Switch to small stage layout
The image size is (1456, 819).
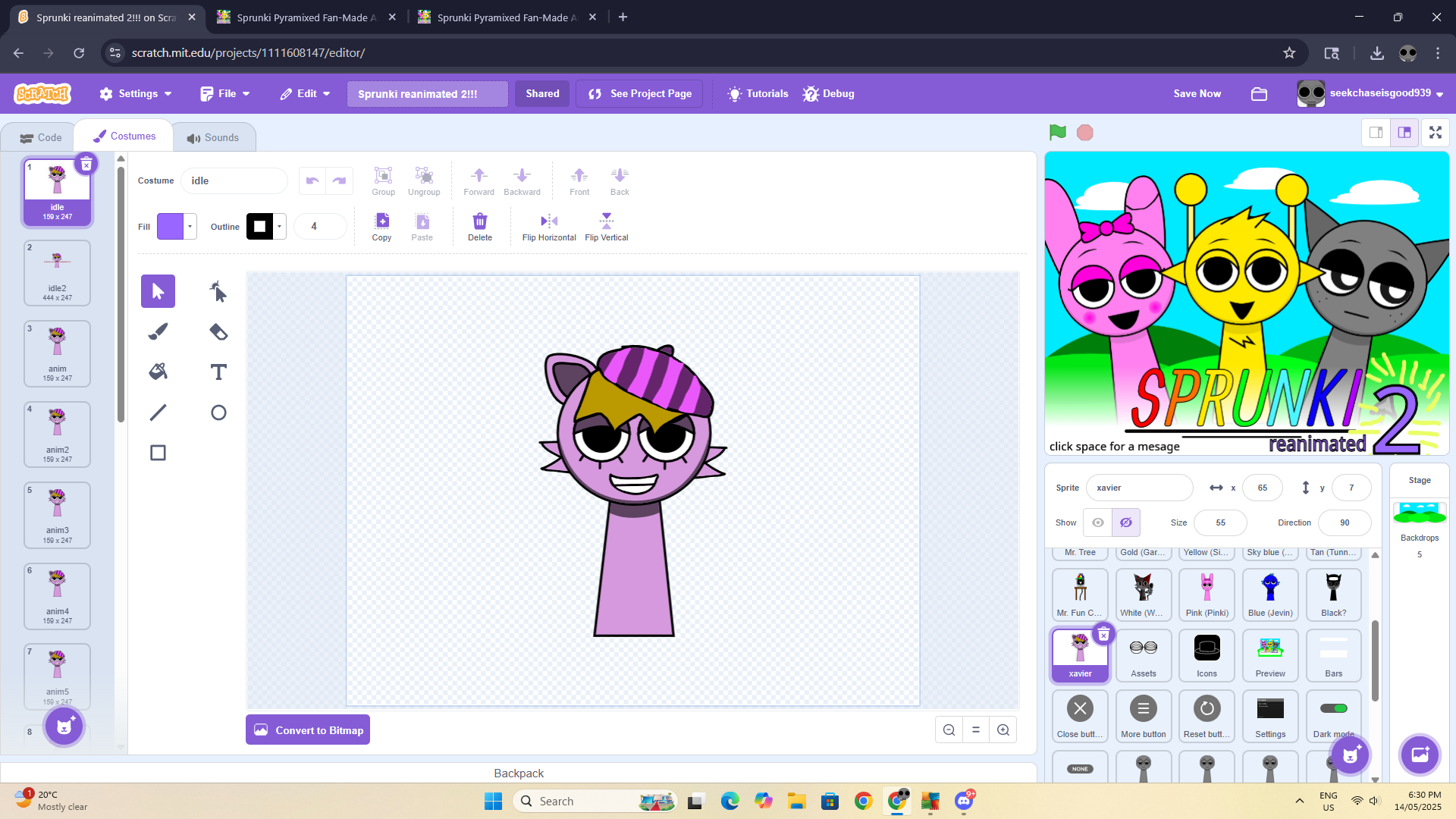click(1376, 133)
